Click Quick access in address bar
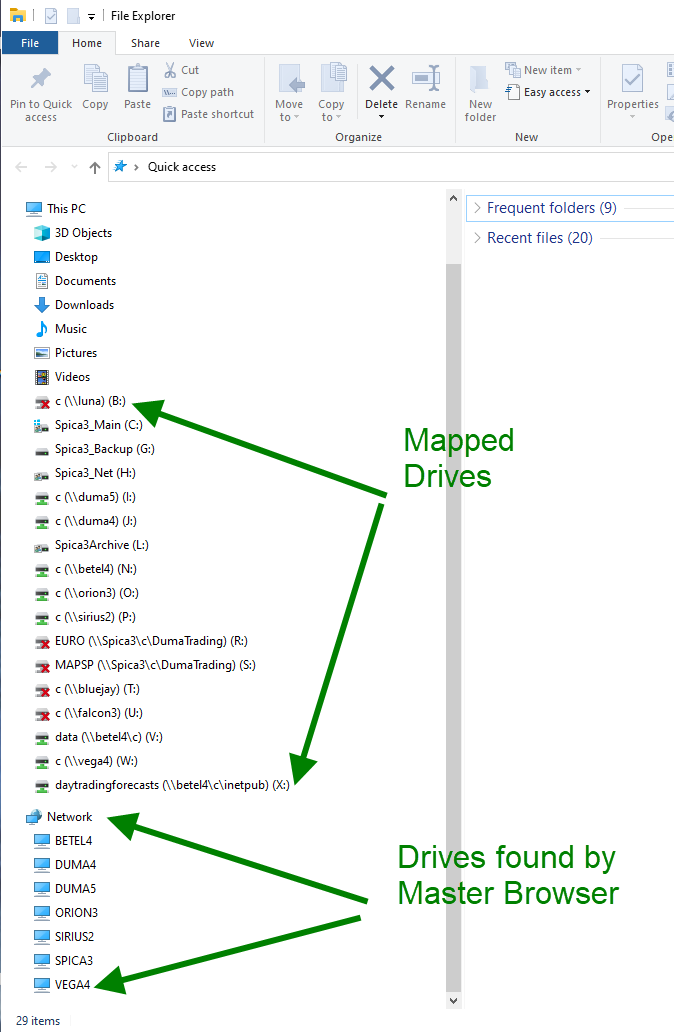The width and height of the screenshot is (674, 1032). pyautogui.click(x=182, y=167)
